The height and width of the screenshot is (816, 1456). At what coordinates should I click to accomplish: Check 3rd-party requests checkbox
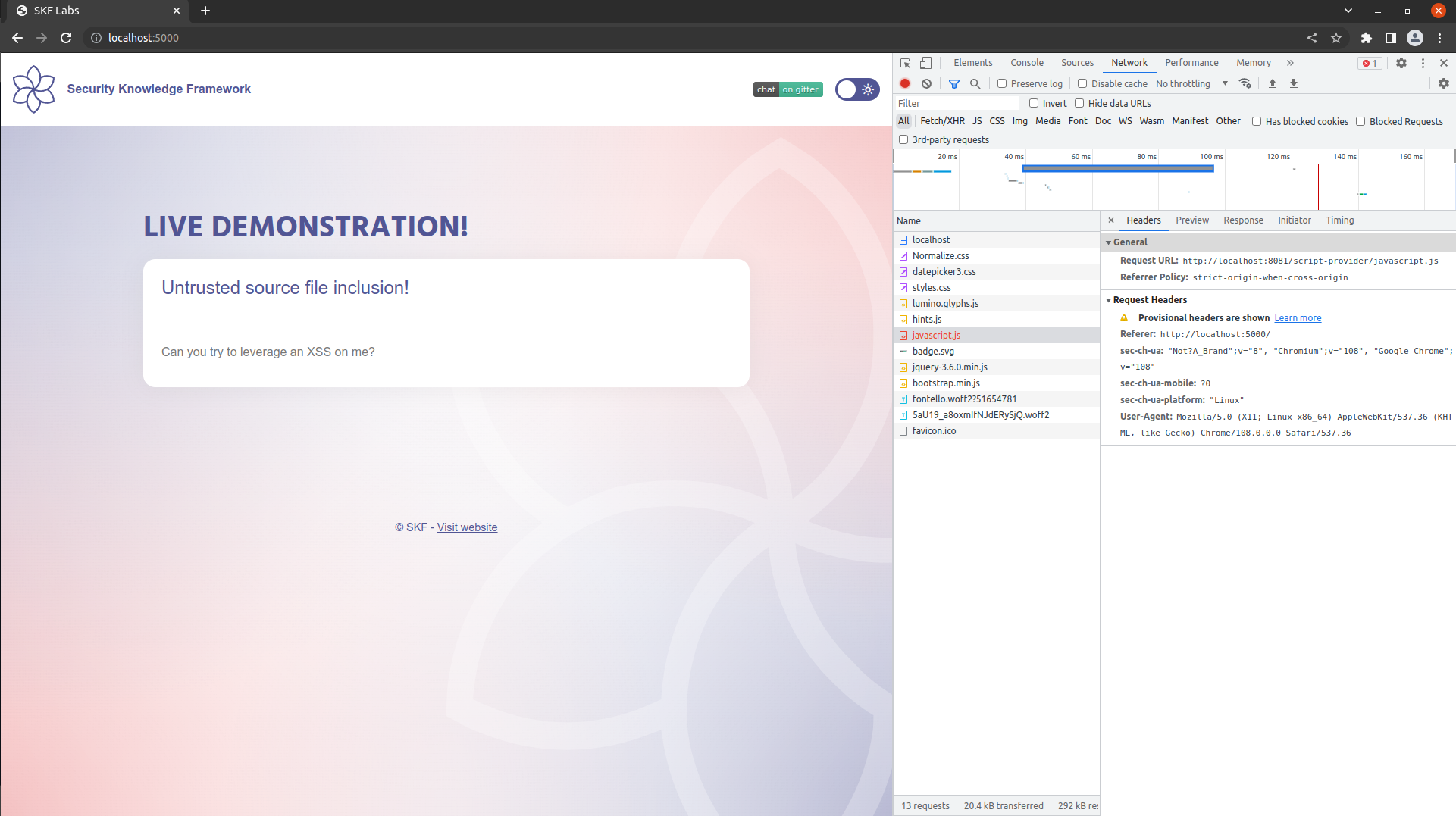[903, 139]
